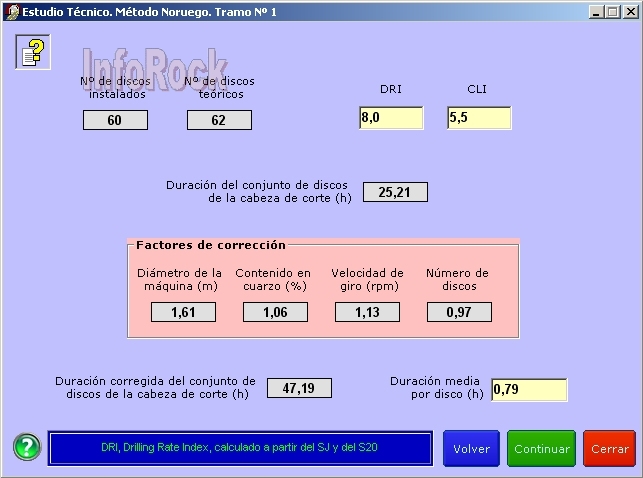Click the DRI input field
This screenshot has width=643, height=478.
click(x=391, y=118)
